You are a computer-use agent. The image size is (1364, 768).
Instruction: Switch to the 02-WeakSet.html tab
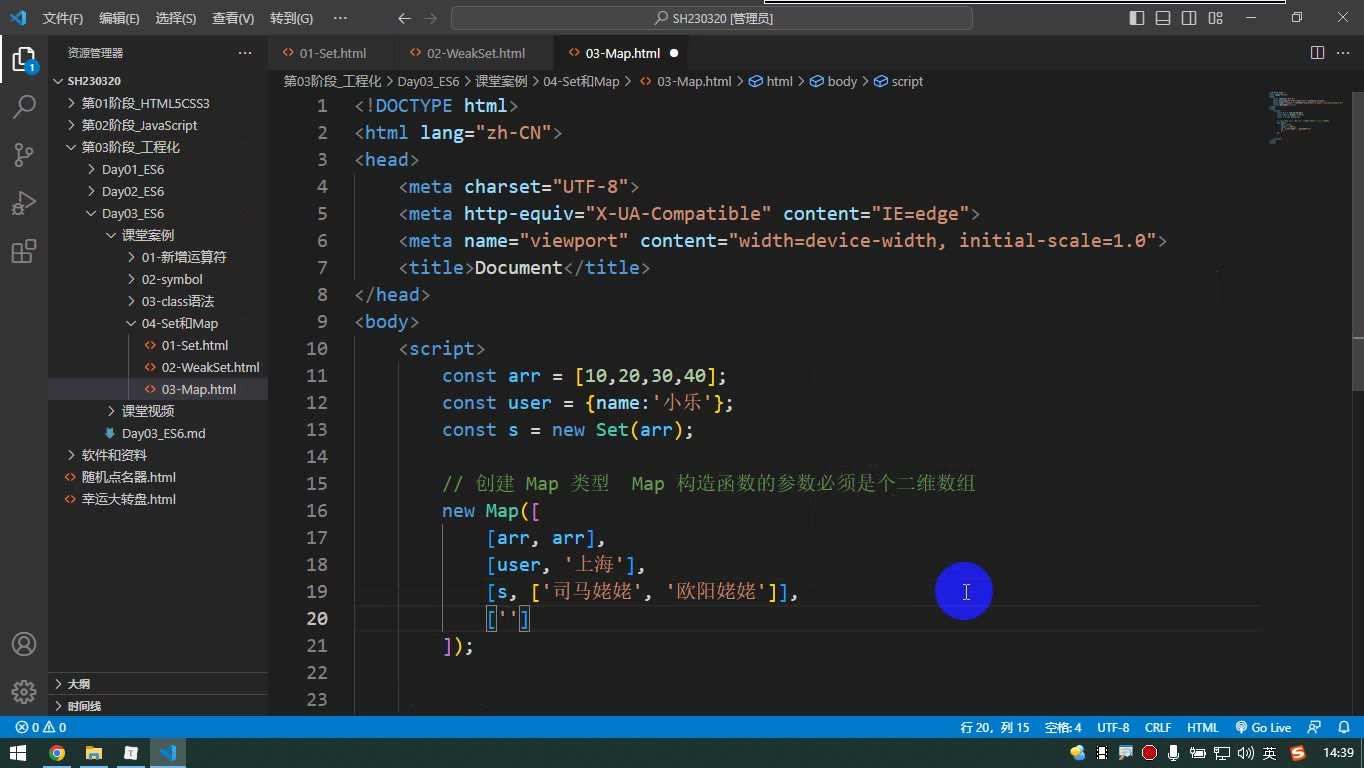(x=476, y=53)
